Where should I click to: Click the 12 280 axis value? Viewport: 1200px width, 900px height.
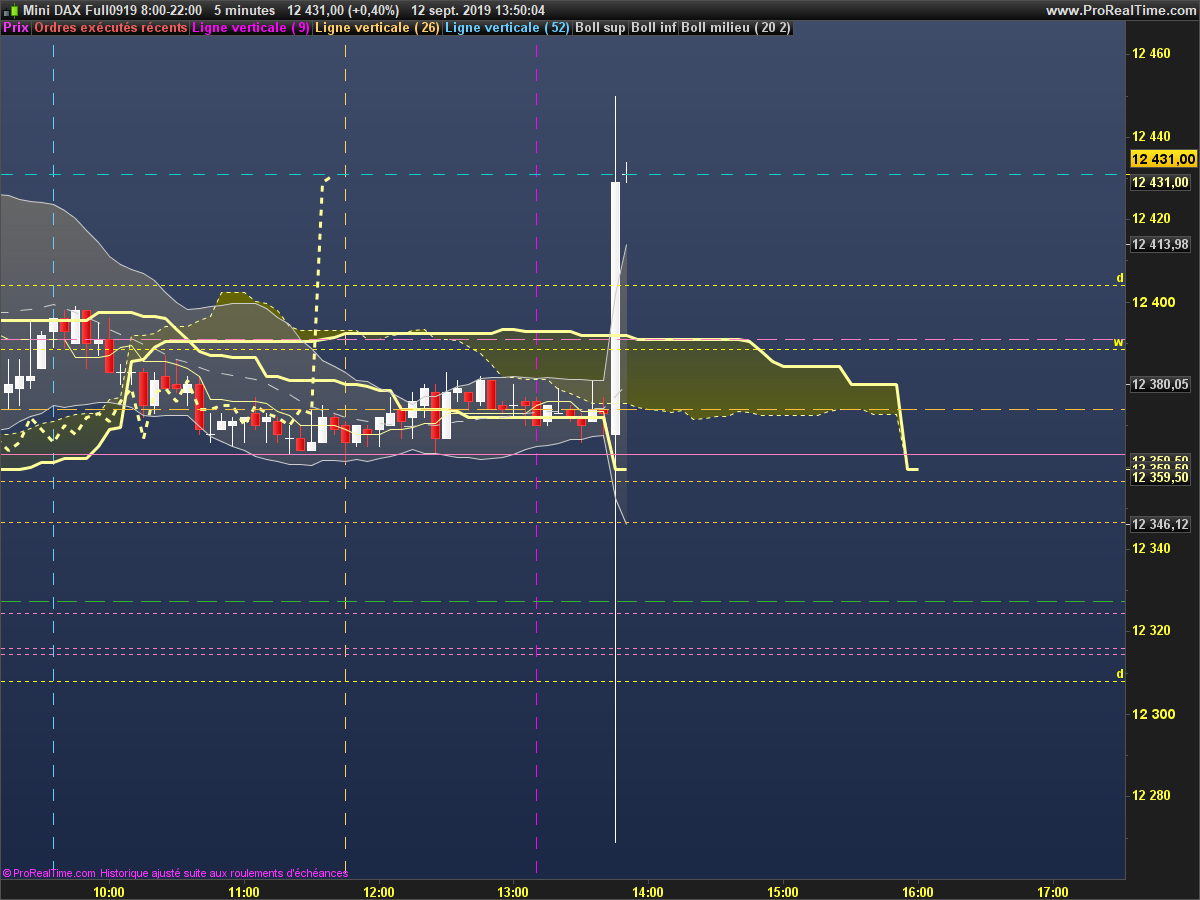click(1151, 796)
